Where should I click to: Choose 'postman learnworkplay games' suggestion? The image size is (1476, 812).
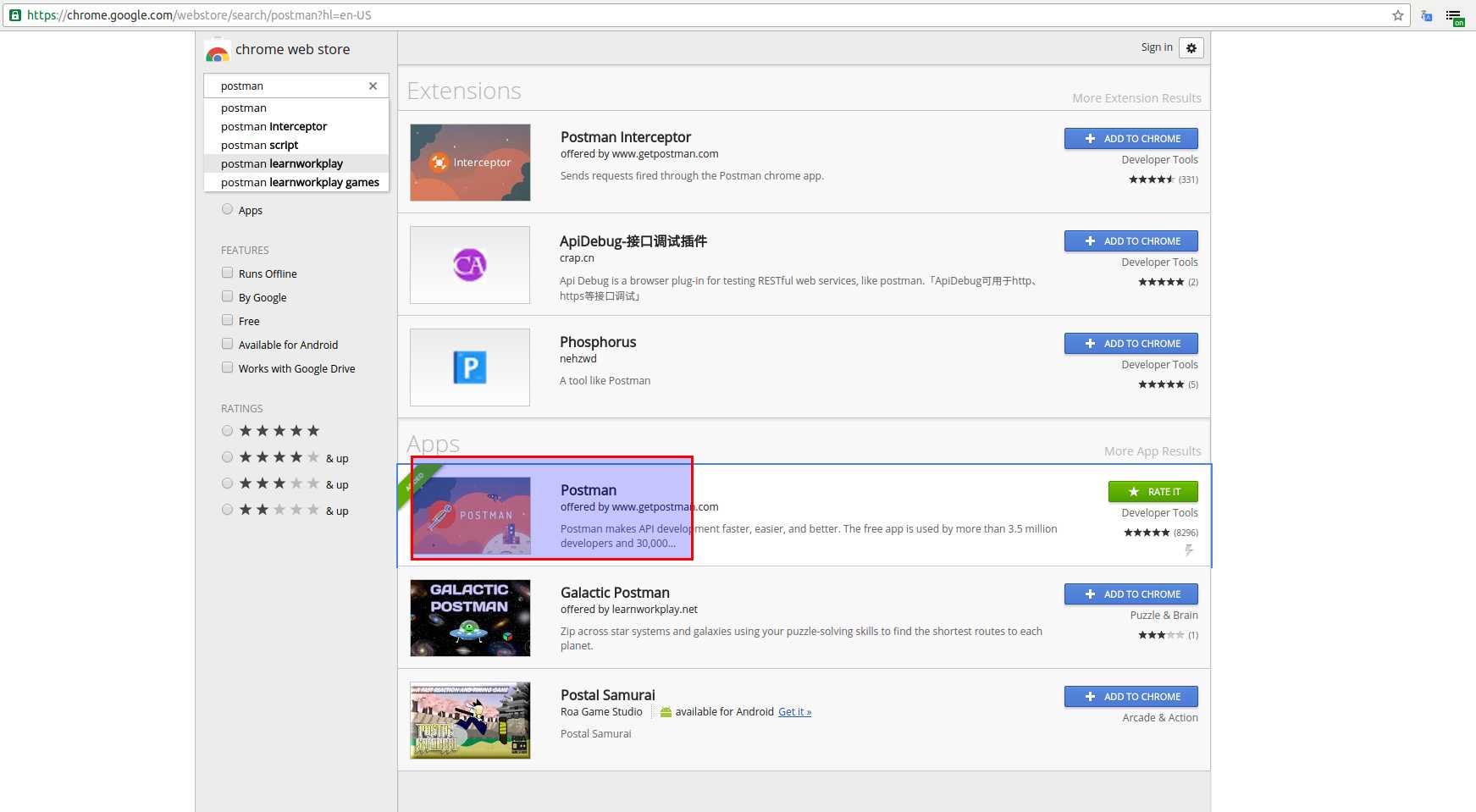coord(296,182)
